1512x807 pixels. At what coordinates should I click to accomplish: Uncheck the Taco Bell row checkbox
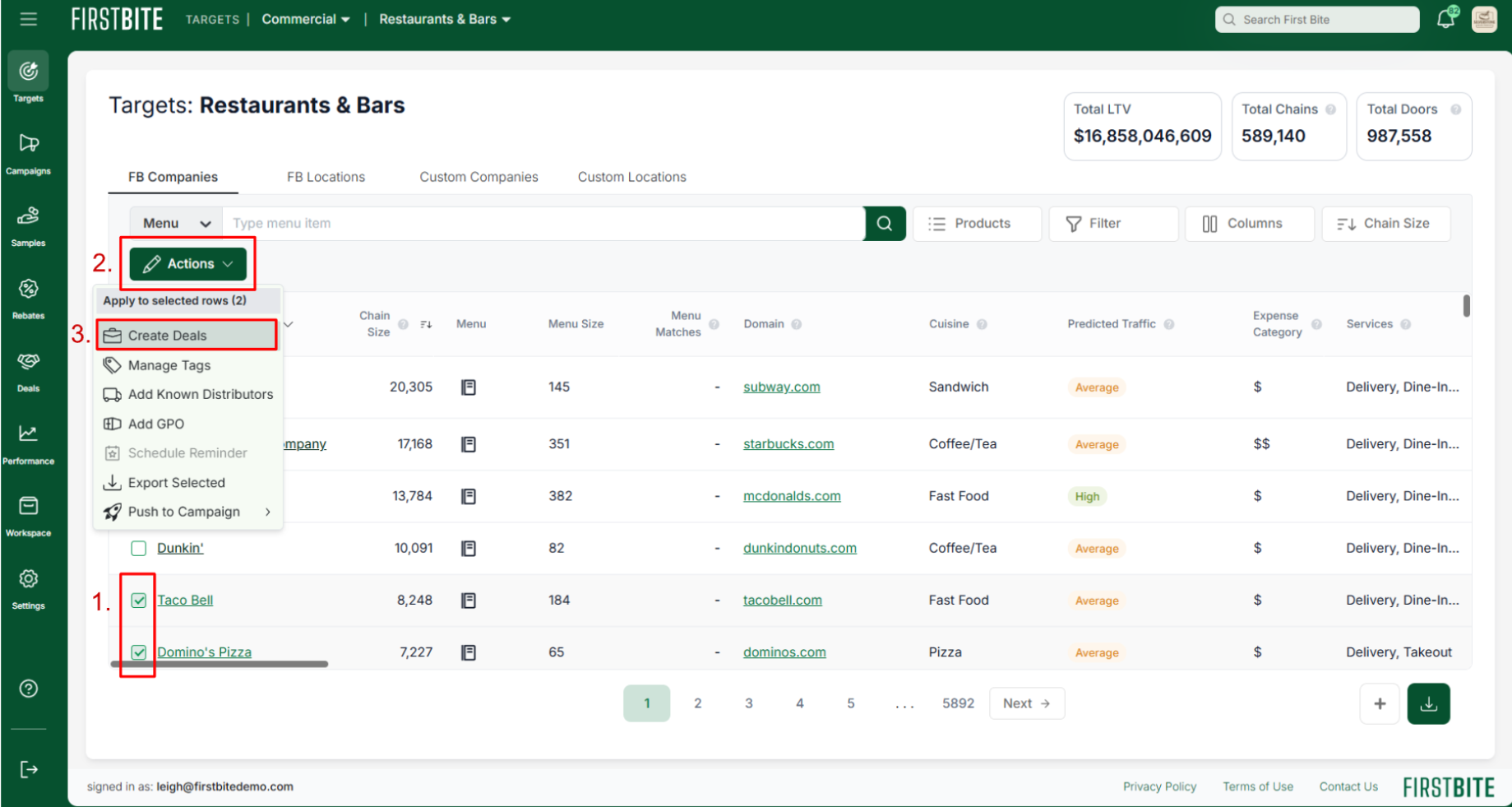tap(139, 601)
